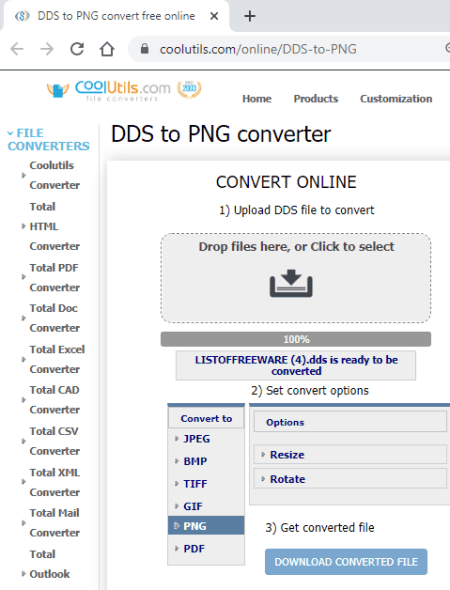Screen dimensions: 450x590
Task: Open a new browser tab
Action: [x=249, y=16]
